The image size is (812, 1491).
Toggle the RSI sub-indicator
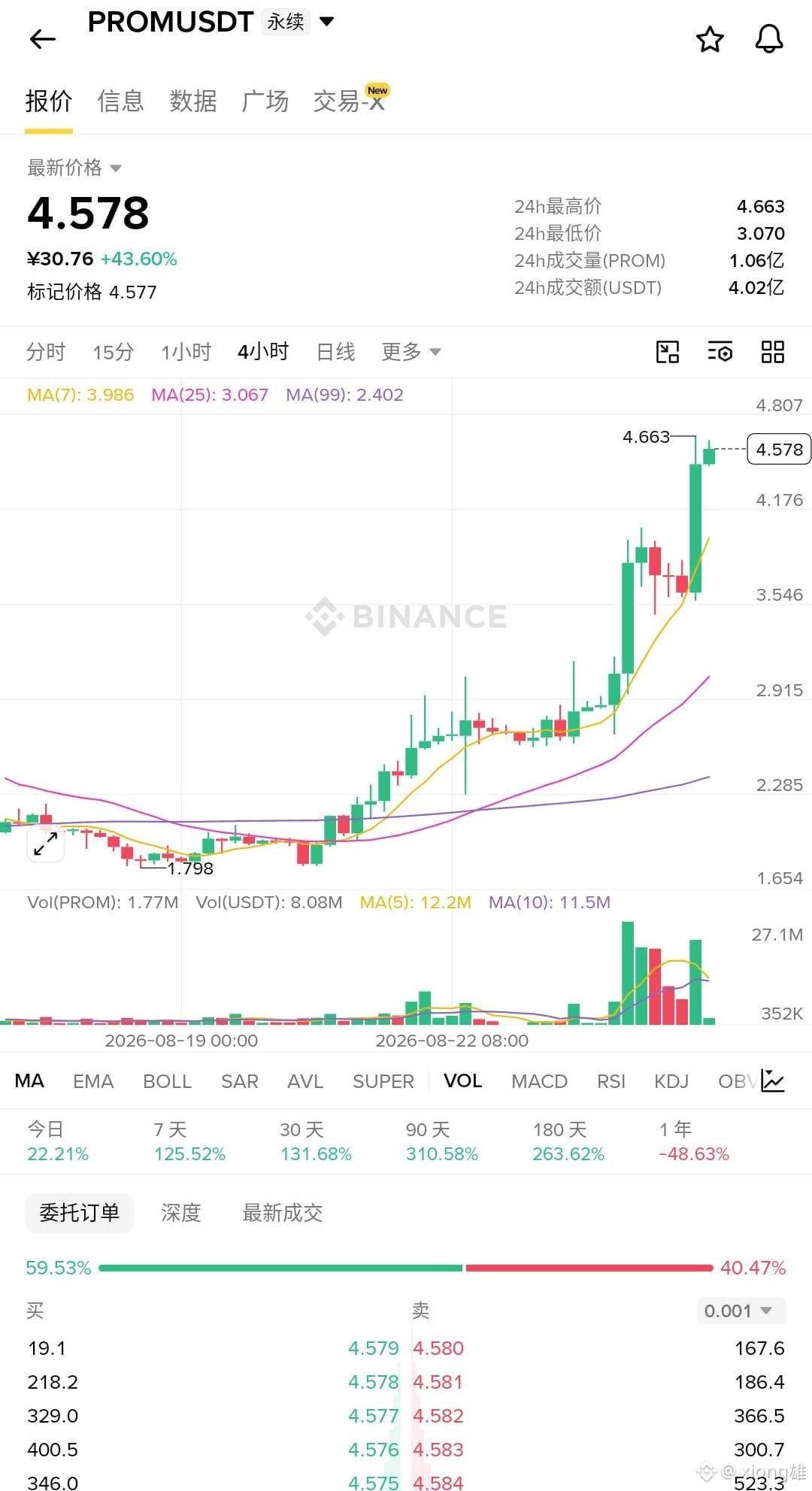611,1081
